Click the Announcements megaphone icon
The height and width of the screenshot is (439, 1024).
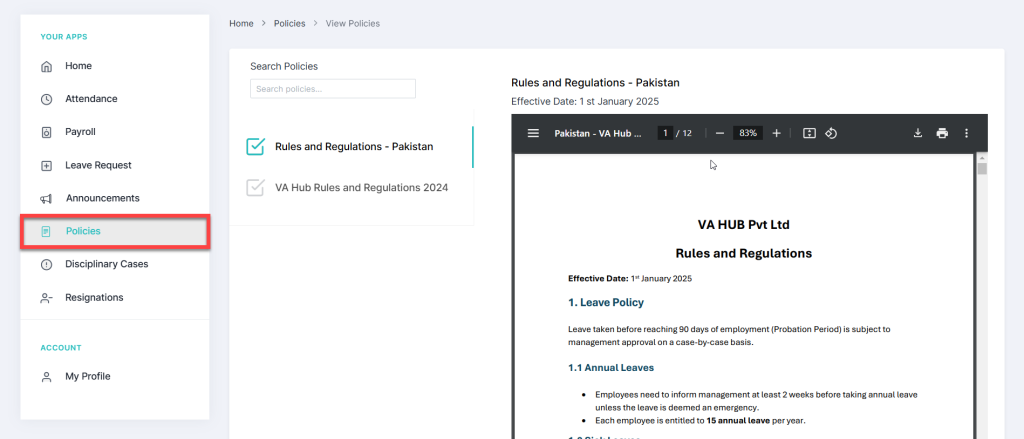[x=46, y=199]
